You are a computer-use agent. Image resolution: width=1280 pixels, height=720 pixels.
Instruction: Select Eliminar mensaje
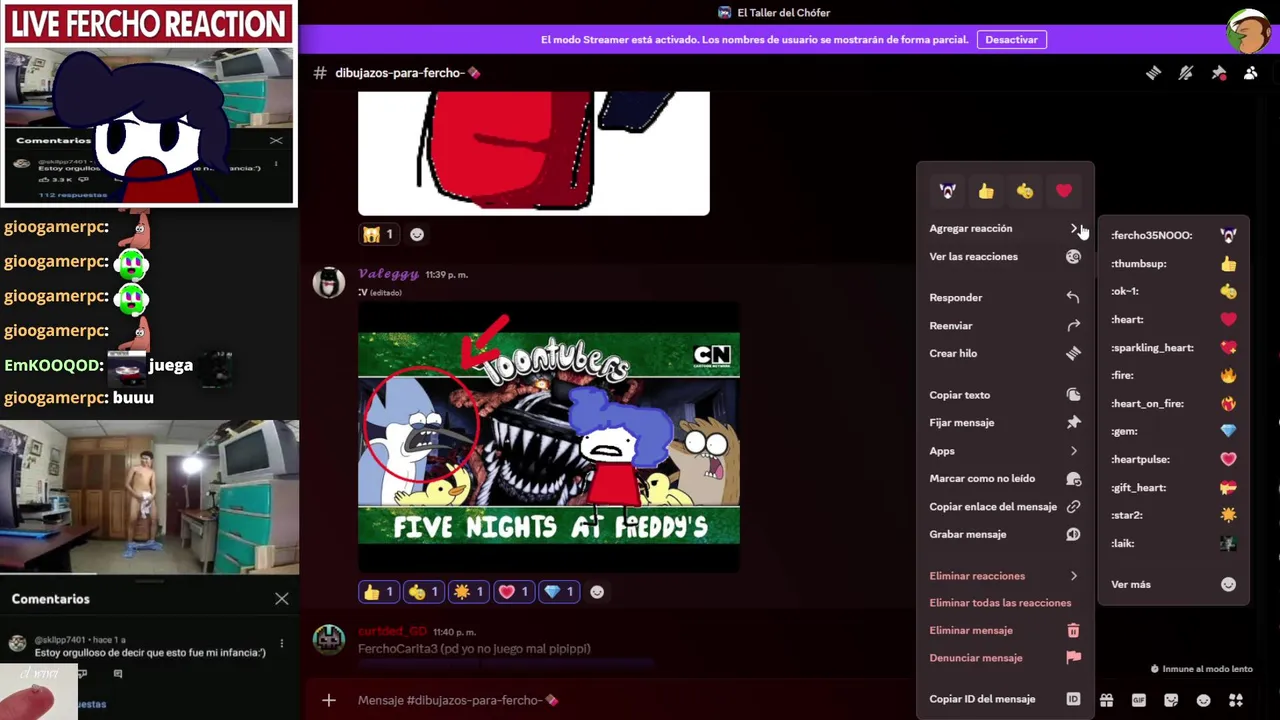1005,630
